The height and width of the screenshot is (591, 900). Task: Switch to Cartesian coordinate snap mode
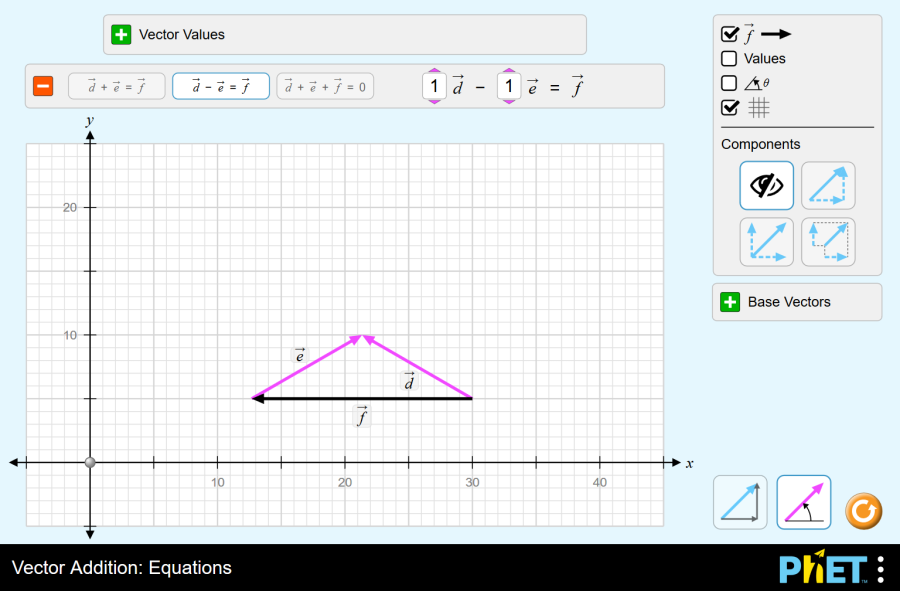click(740, 502)
